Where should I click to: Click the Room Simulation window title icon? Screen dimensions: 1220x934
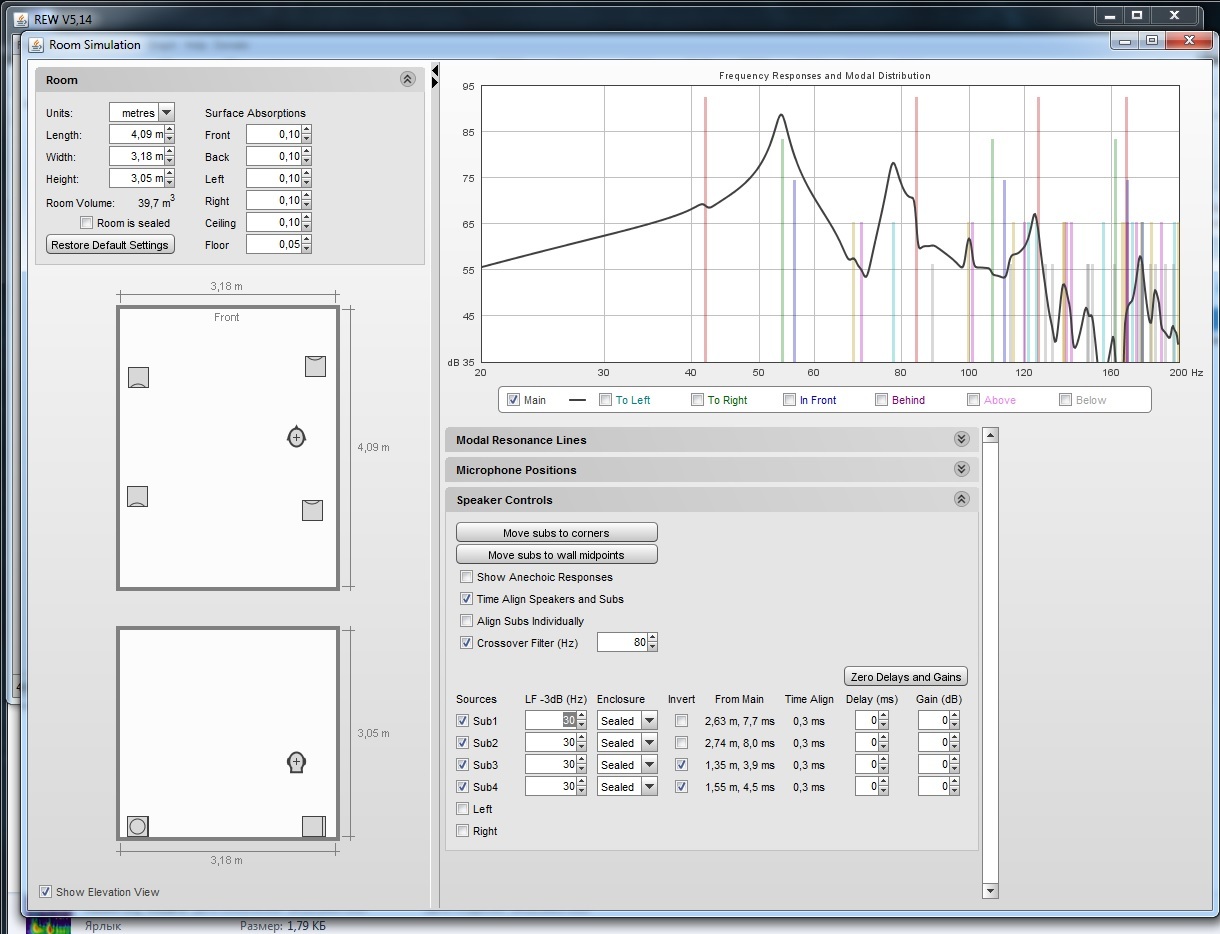pos(36,45)
